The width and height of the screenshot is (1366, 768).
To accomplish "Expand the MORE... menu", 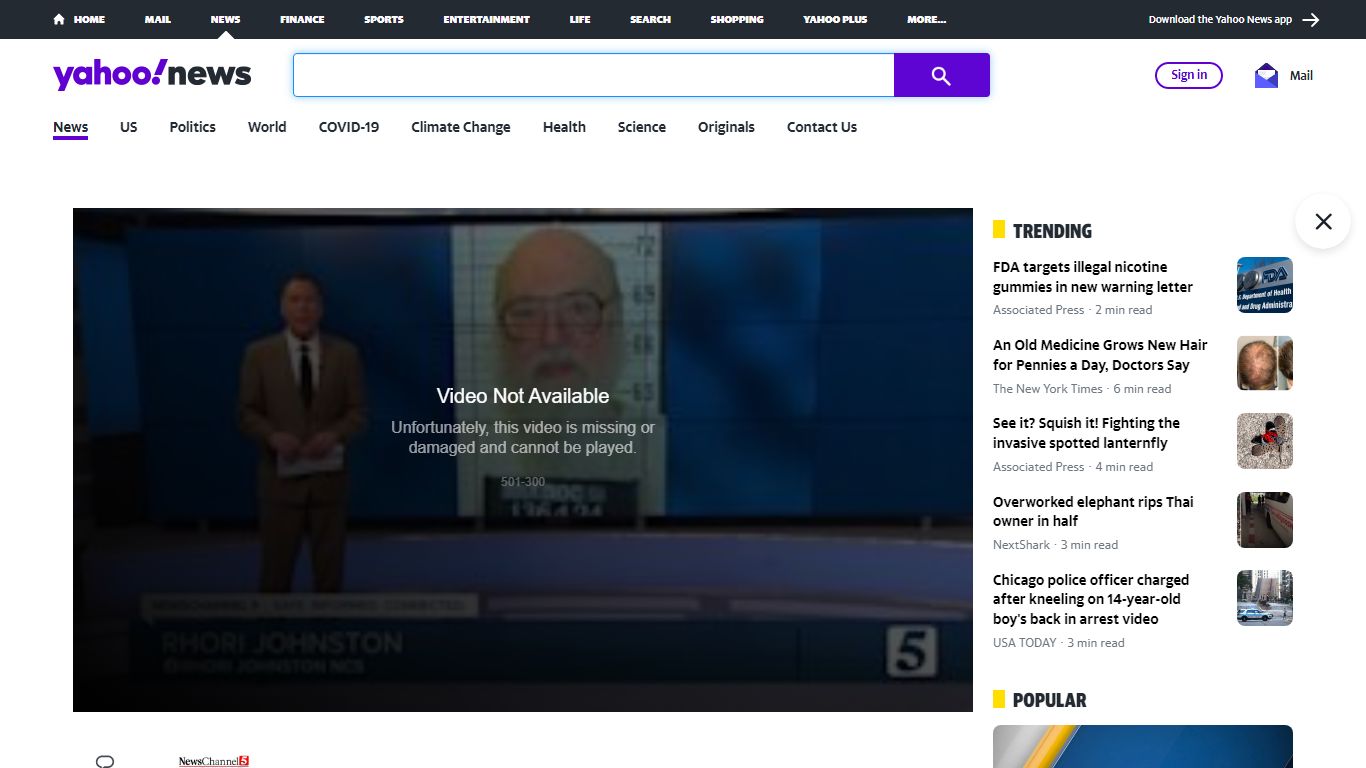I will click(x=926, y=19).
